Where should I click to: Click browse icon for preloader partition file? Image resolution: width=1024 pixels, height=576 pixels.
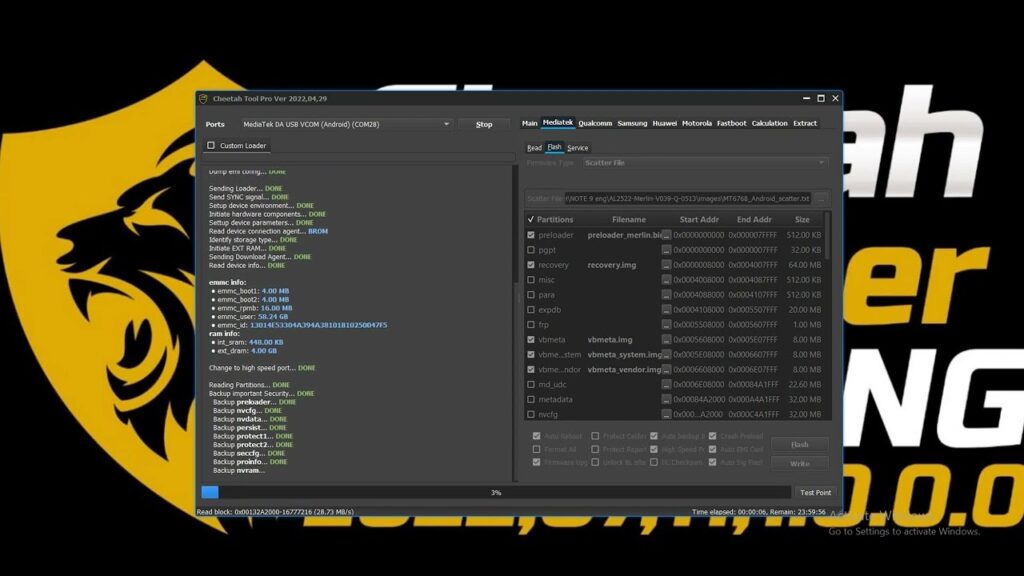coord(666,235)
